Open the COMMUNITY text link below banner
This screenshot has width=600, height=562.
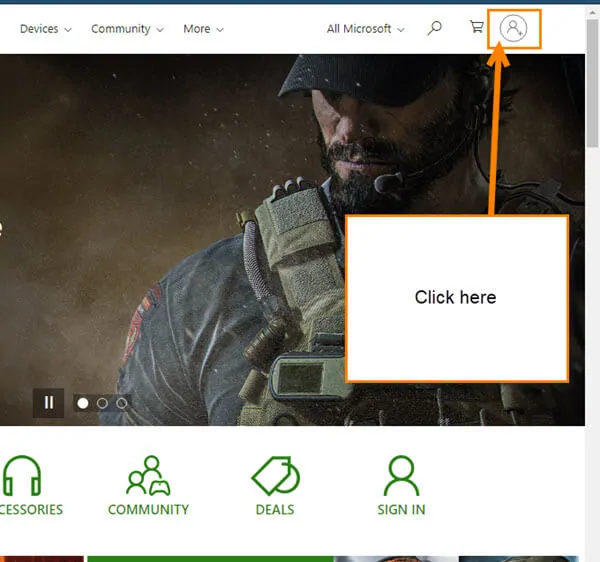point(148,510)
